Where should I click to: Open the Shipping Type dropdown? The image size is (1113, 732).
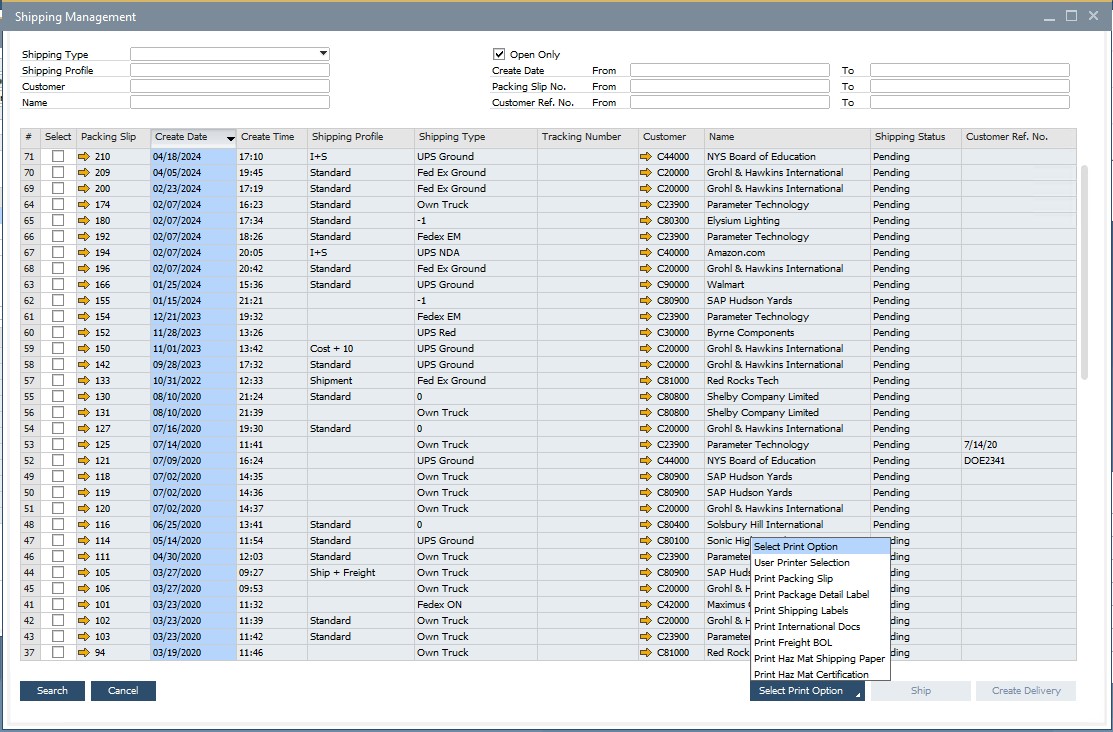pos(320,53)
